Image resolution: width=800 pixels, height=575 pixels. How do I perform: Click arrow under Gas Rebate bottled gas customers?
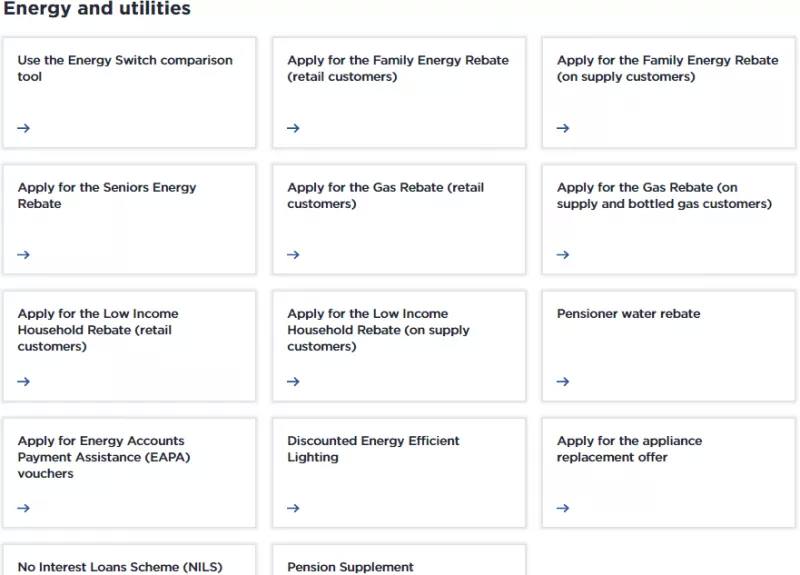(x=563, y=255)
